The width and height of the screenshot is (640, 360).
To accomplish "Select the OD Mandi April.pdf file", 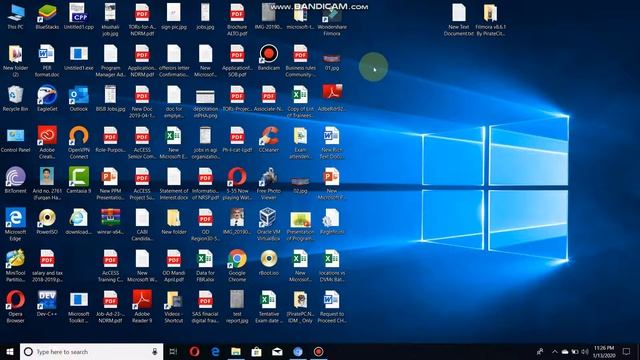I will tap(173, 266).
